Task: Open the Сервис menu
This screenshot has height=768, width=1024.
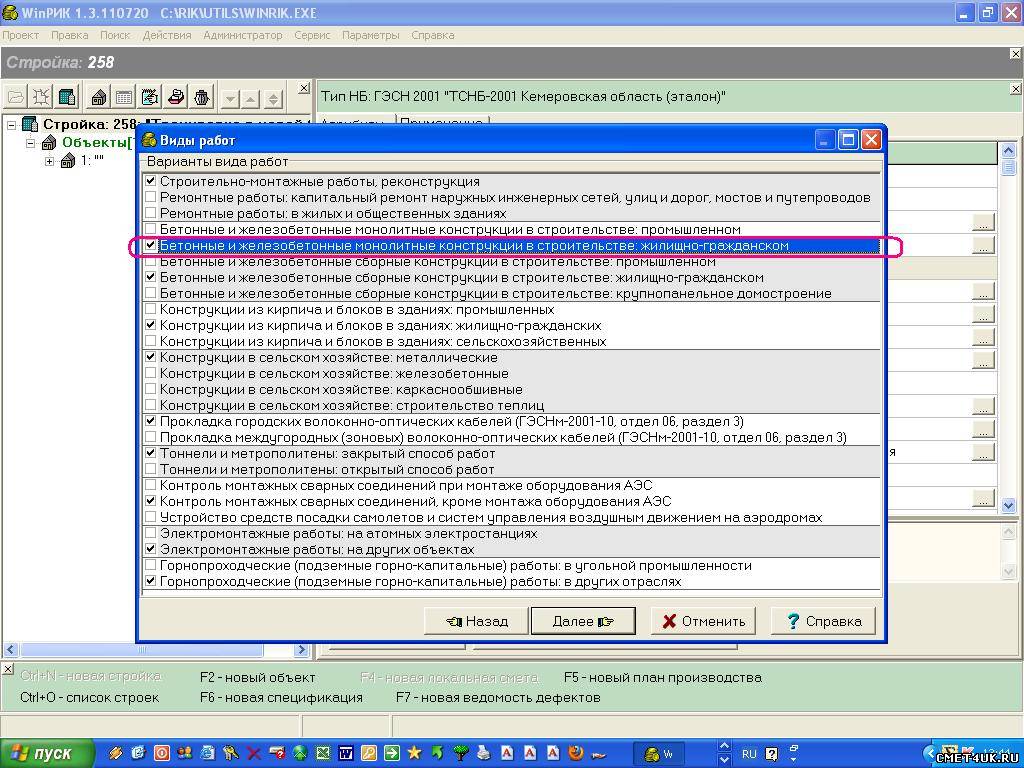Action: pyautogui.click(x=312, y=35)
